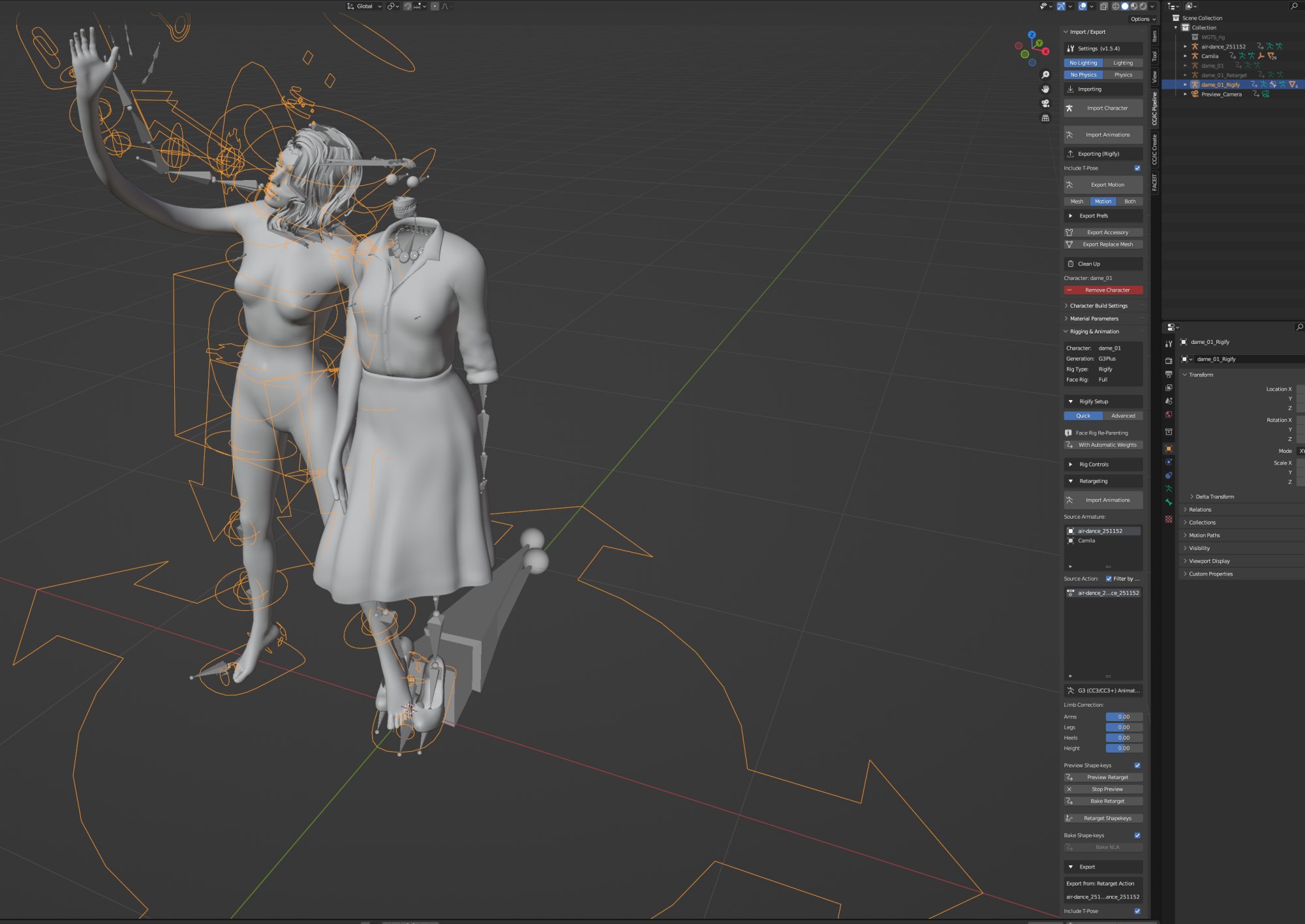Viewport: 1305px width, 924px height.
Task: Open the Global transform orientation dropdown
Action: pos(364,6)
